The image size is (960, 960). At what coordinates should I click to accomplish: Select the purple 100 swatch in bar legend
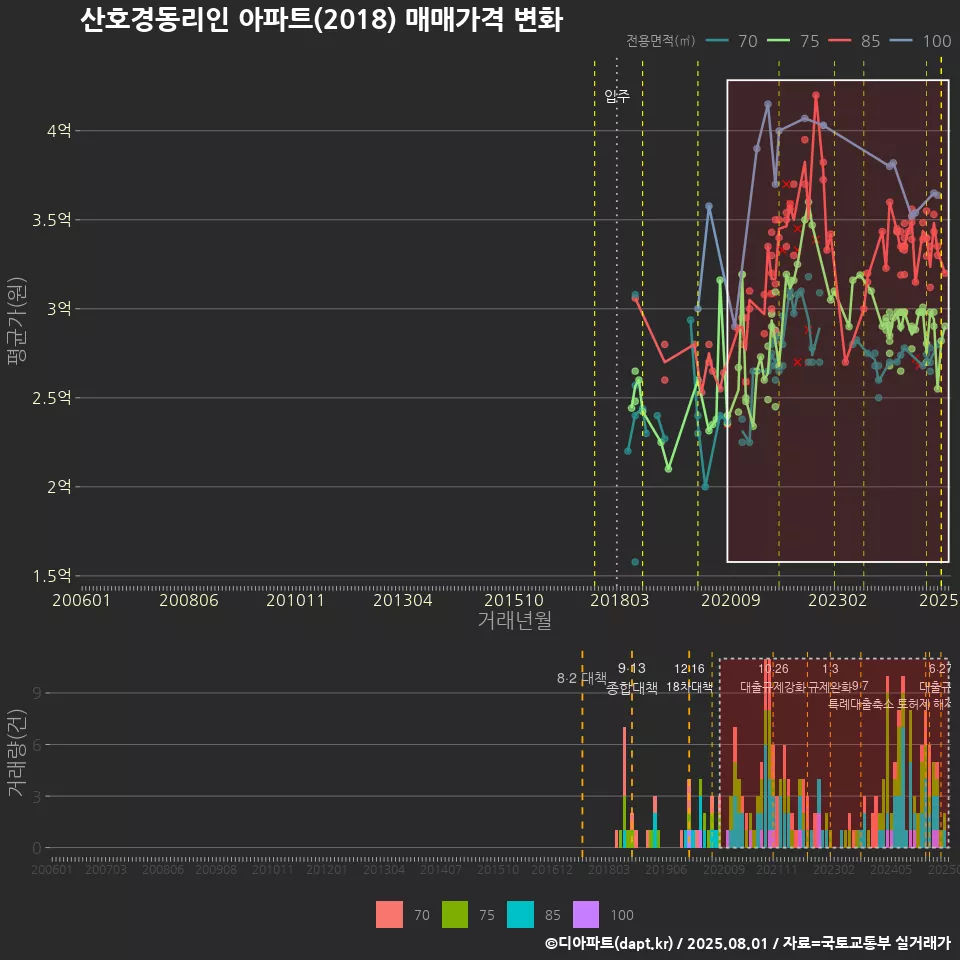(586, 915)
